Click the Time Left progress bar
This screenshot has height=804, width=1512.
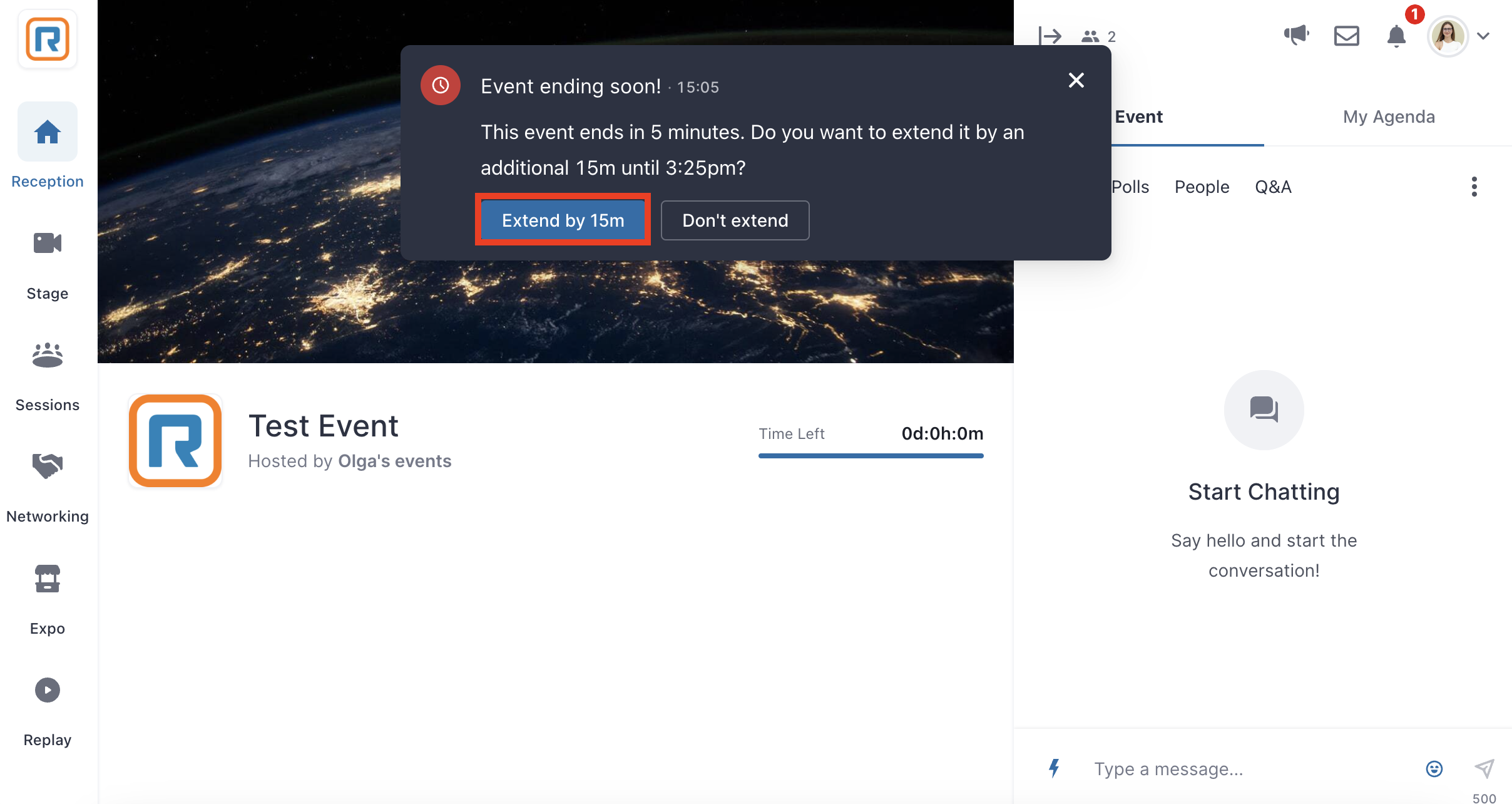[x=871, y=456]
